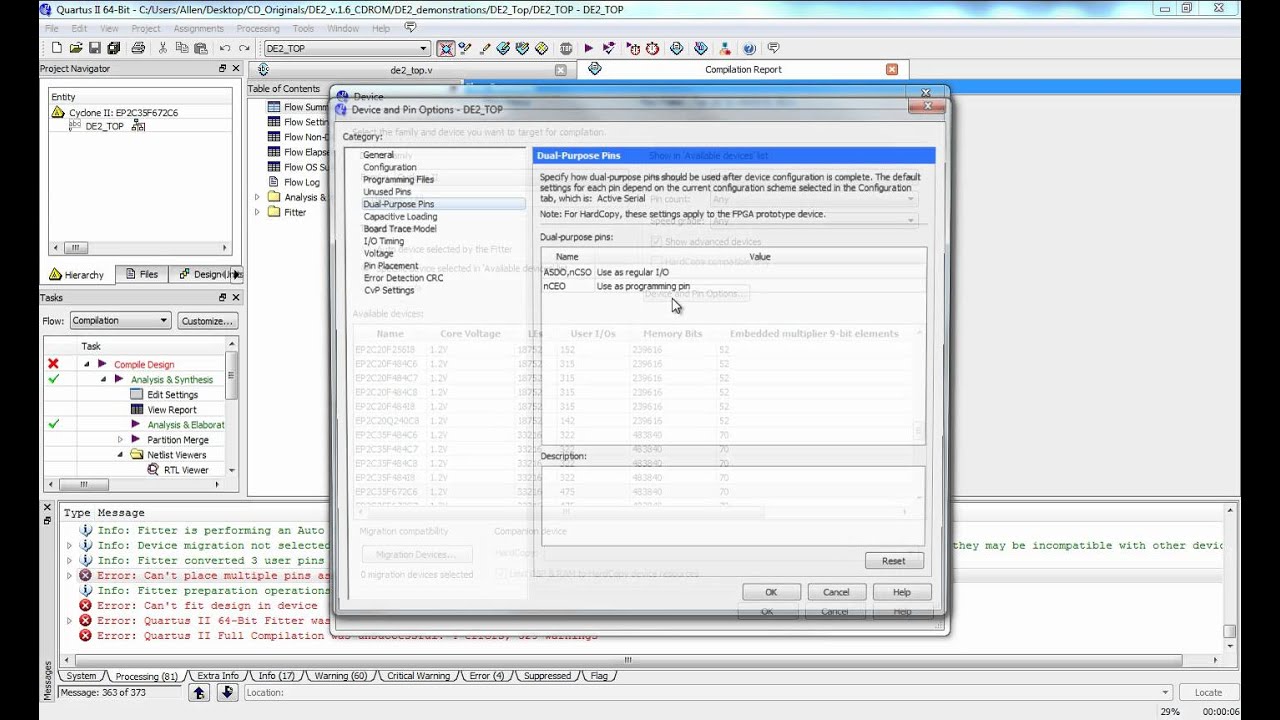Cancel the Device and Pin Options dialog
1280x720 pixels.
(x=836, y=592)
